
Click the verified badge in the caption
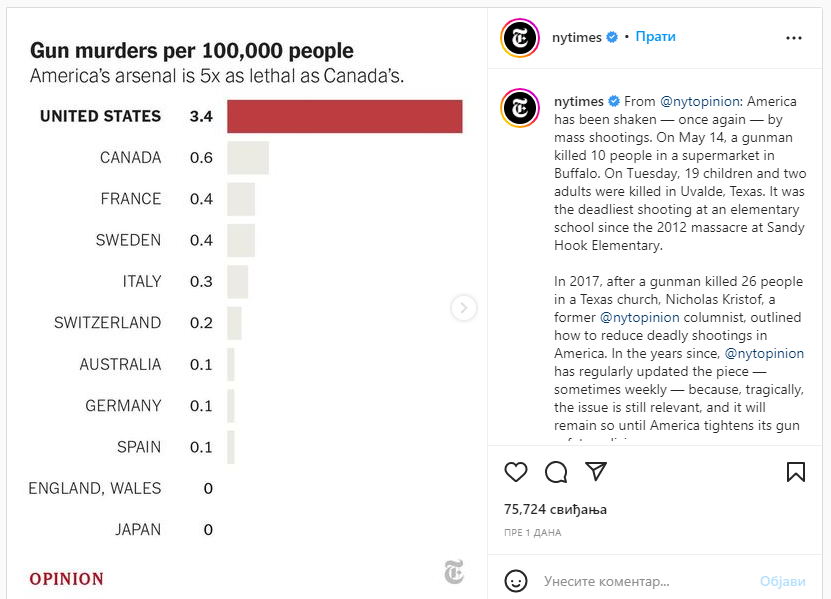click(614, 101)
